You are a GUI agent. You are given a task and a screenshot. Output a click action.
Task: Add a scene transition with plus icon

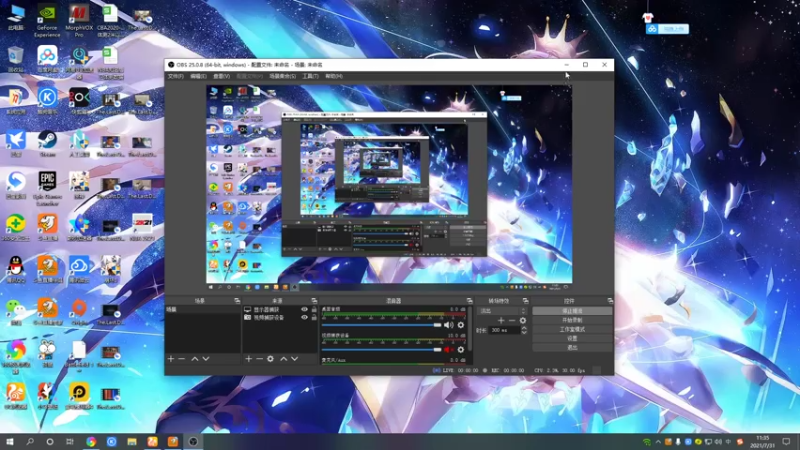[x=501, y=320]
